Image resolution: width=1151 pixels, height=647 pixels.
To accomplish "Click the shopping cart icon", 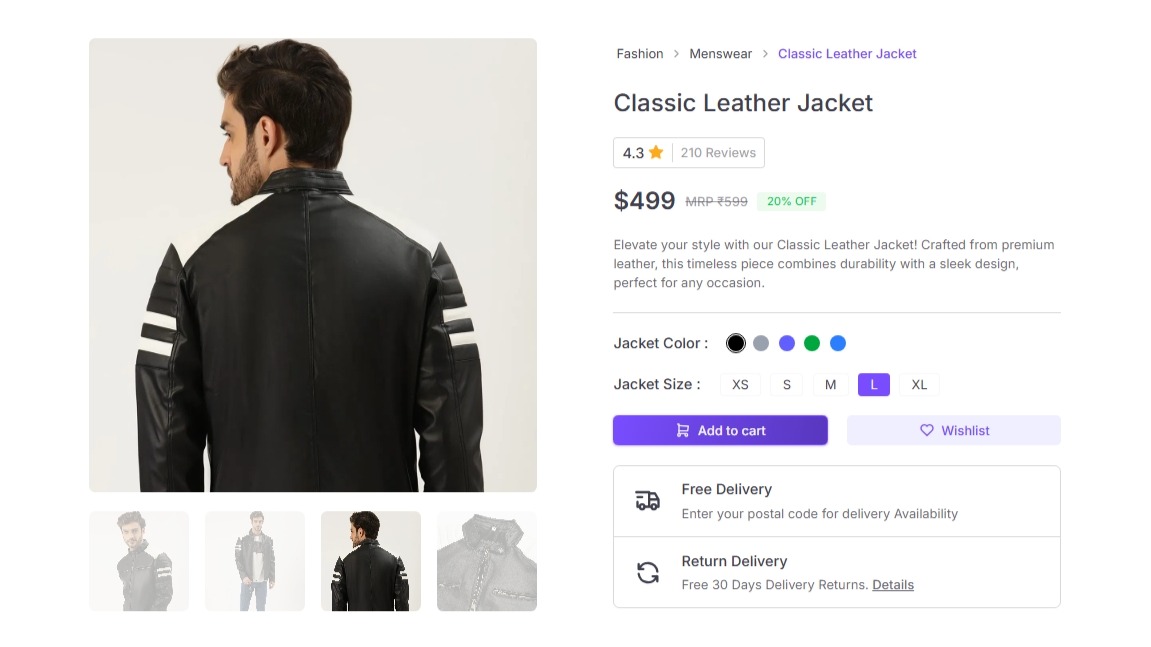I will point(683,431).
